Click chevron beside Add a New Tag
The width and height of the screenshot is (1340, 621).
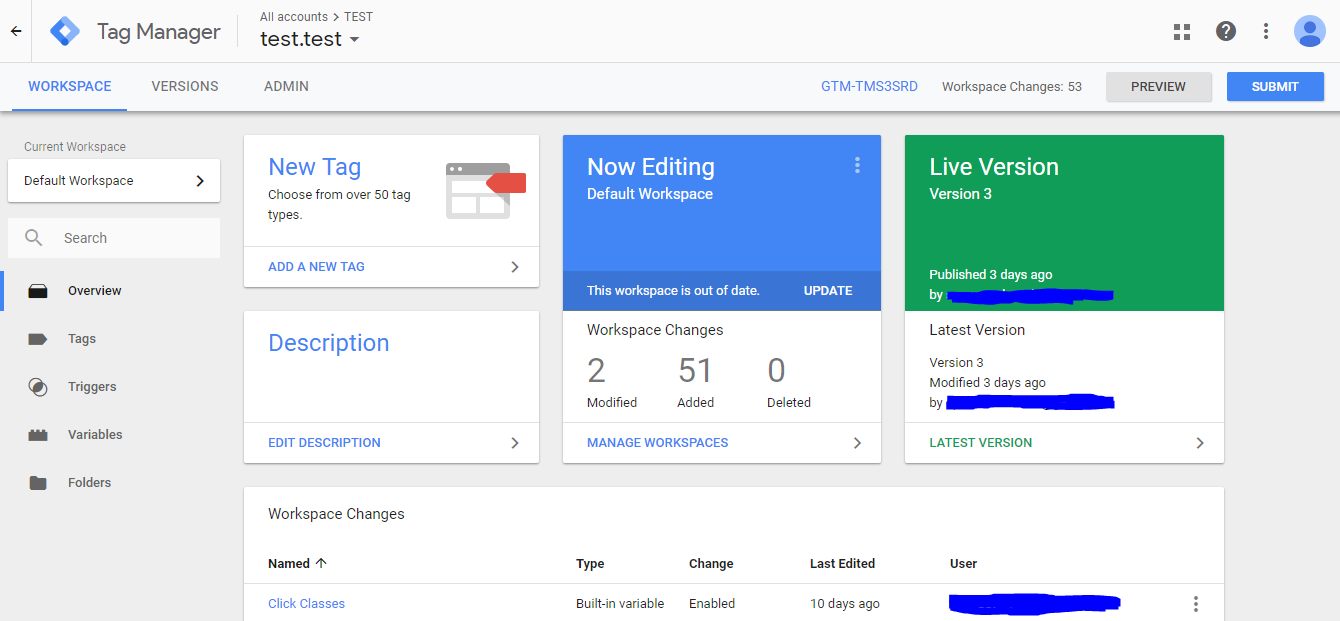tap(515, 267)
